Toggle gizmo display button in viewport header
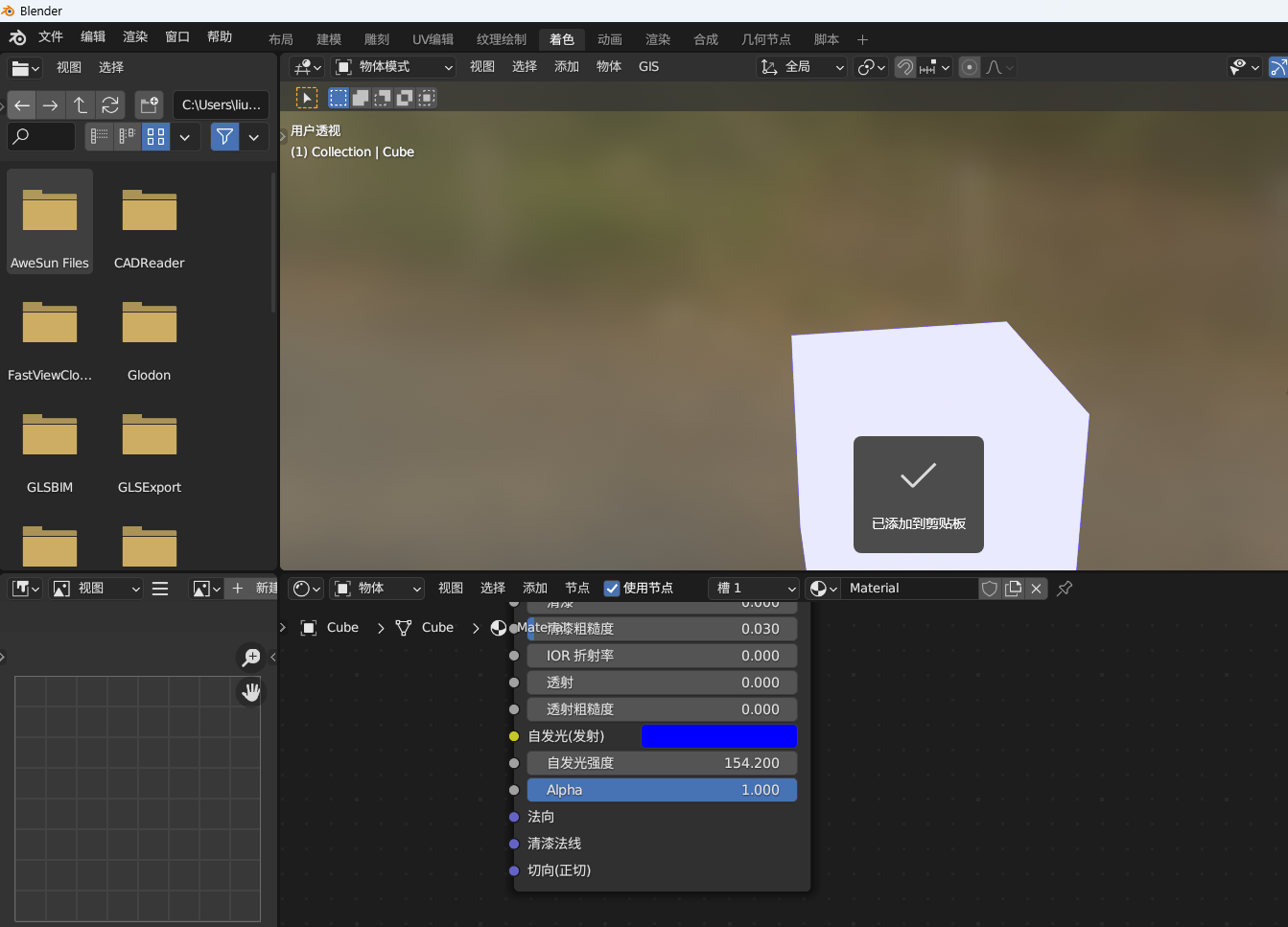 pos(1278,67)
